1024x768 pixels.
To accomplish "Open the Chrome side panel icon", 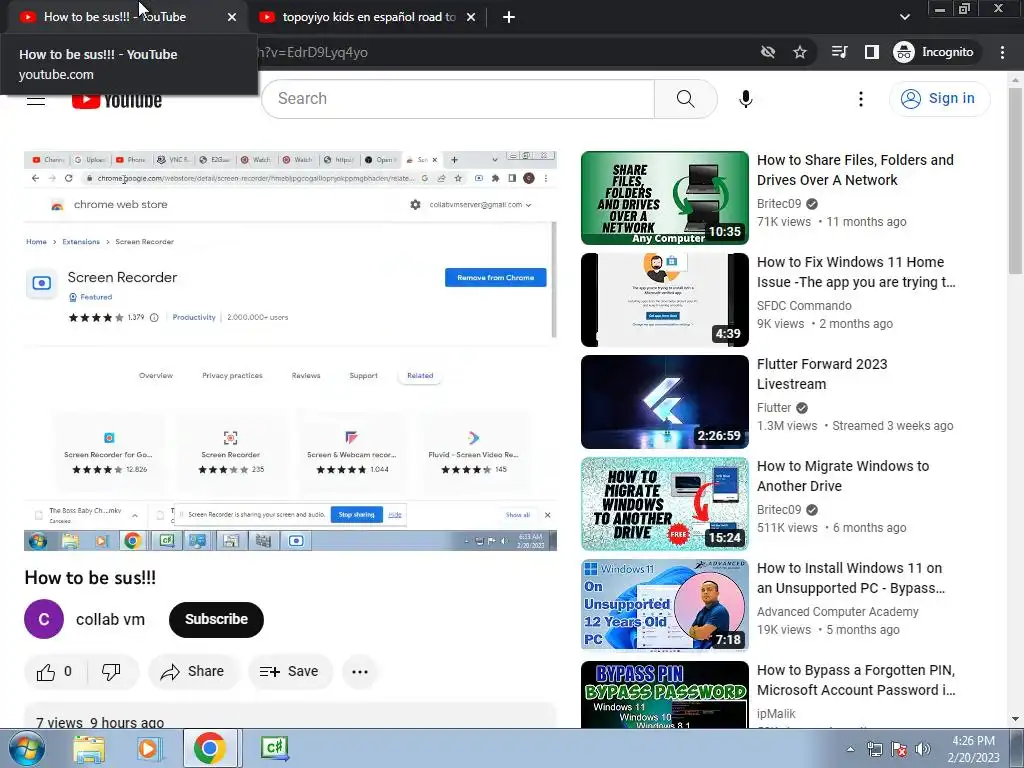I will point(871,52).
